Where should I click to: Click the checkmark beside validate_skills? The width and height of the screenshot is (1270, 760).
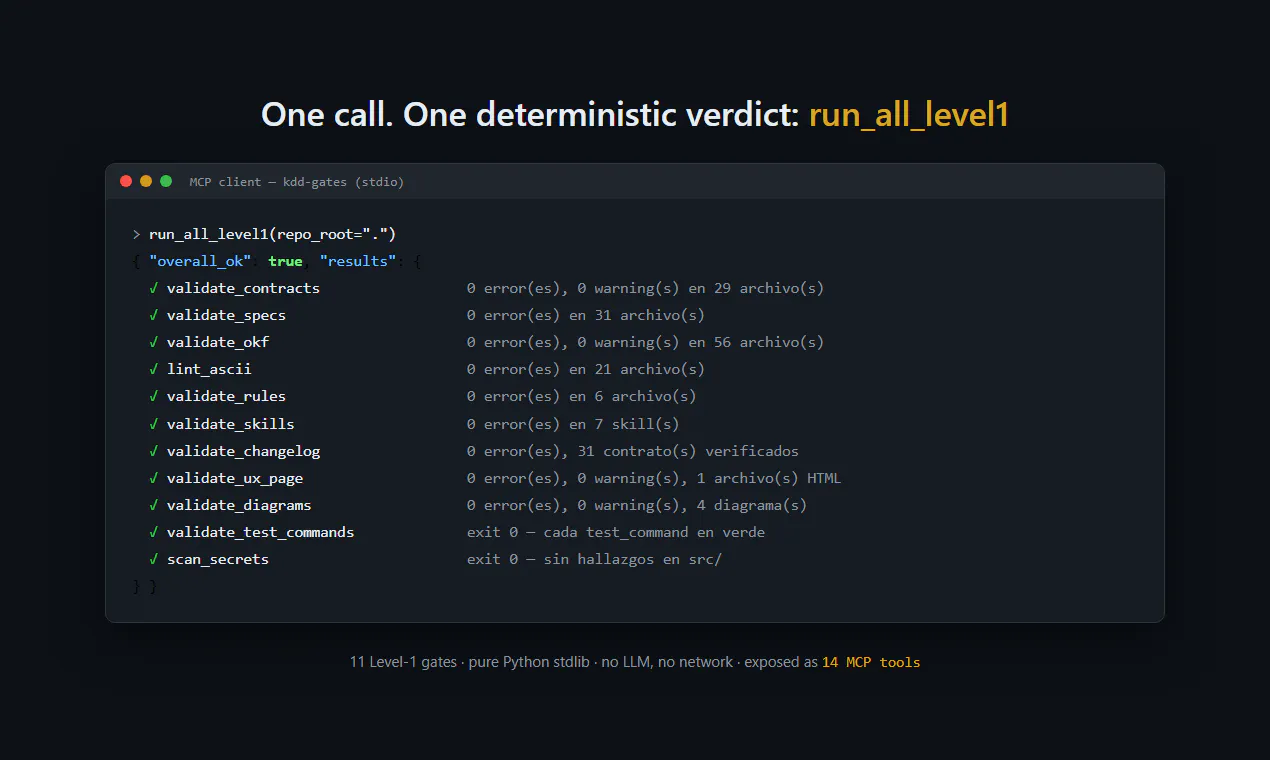coord(154,424)
